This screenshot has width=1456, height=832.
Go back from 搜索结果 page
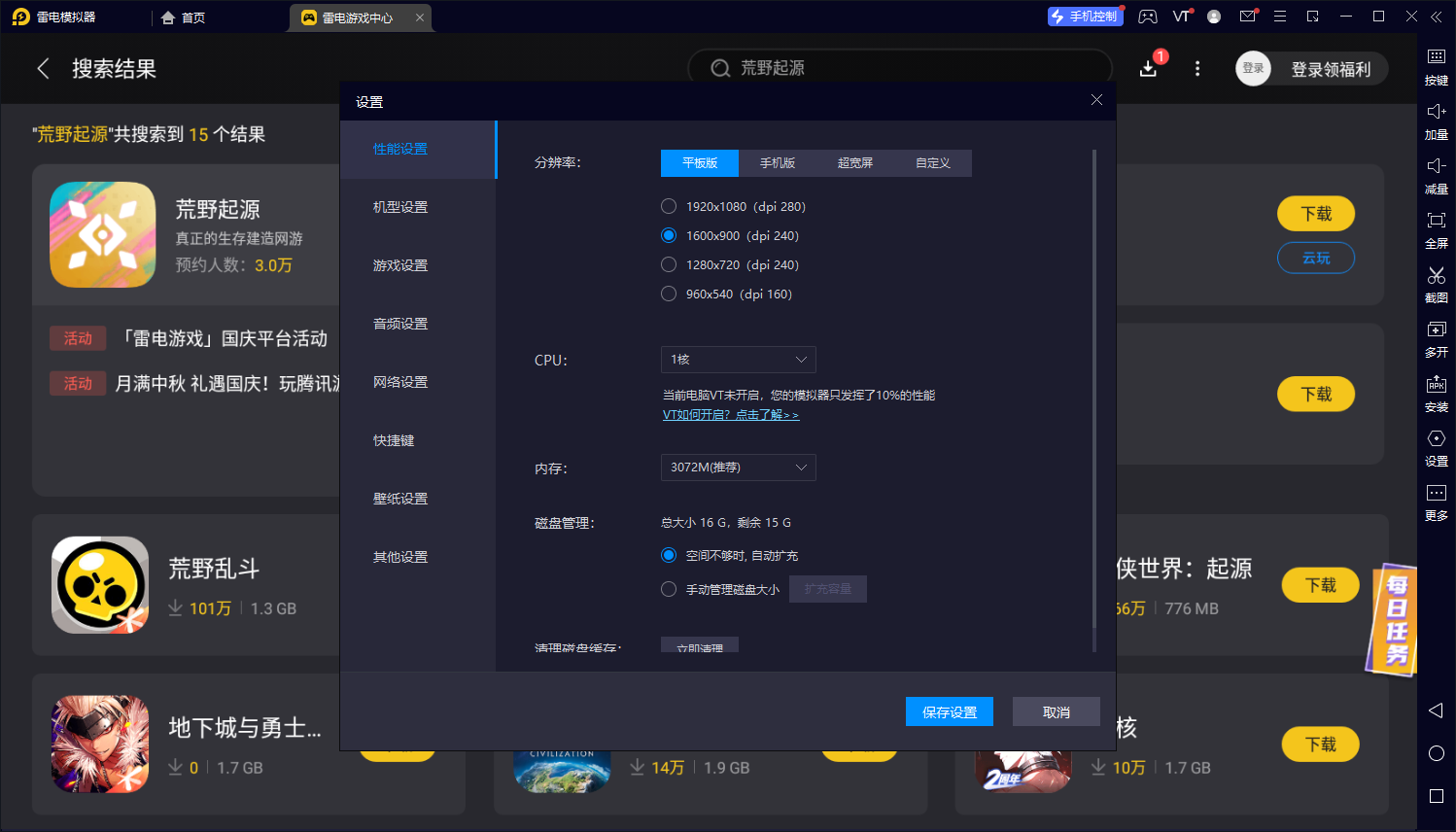pyautogui.click(x=43, y=68)
